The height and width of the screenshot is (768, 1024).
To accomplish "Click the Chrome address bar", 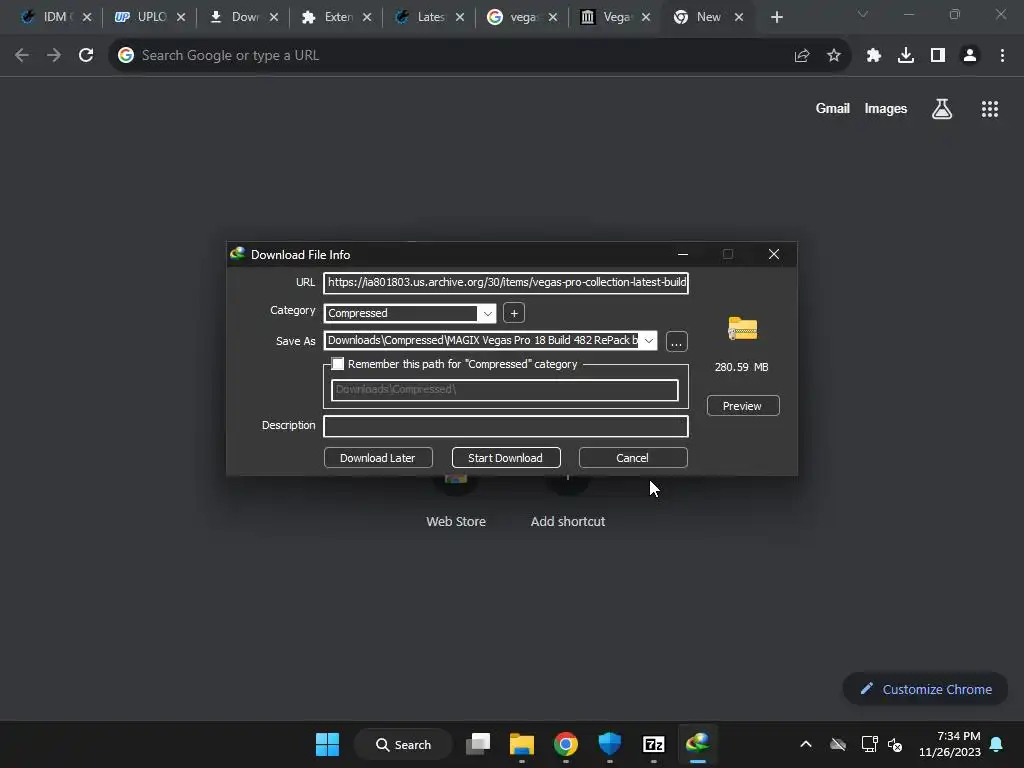I will click(x=457, y=56).
